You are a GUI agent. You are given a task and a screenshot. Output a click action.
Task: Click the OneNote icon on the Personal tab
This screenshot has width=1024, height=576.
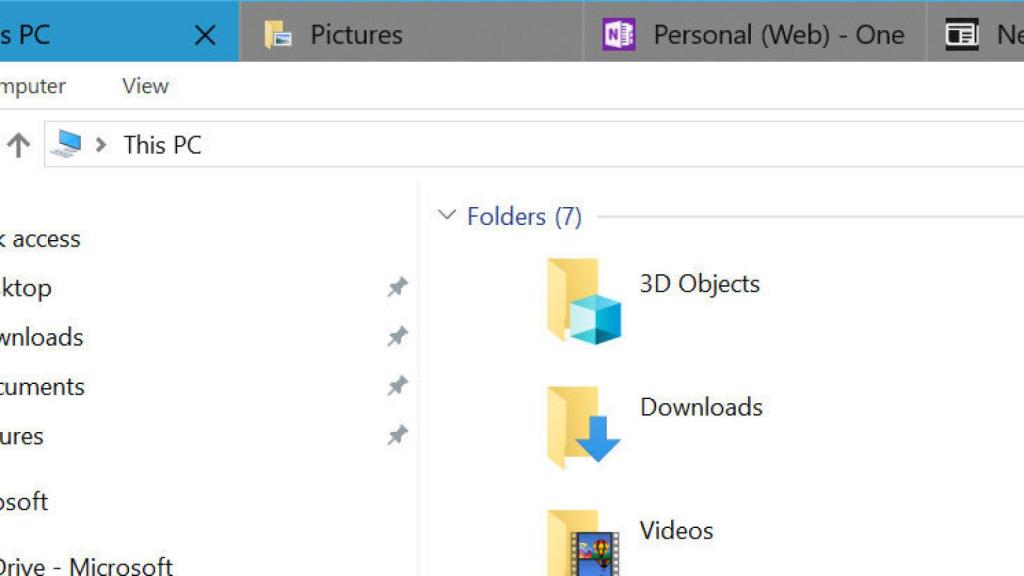[x=617, y=33]
